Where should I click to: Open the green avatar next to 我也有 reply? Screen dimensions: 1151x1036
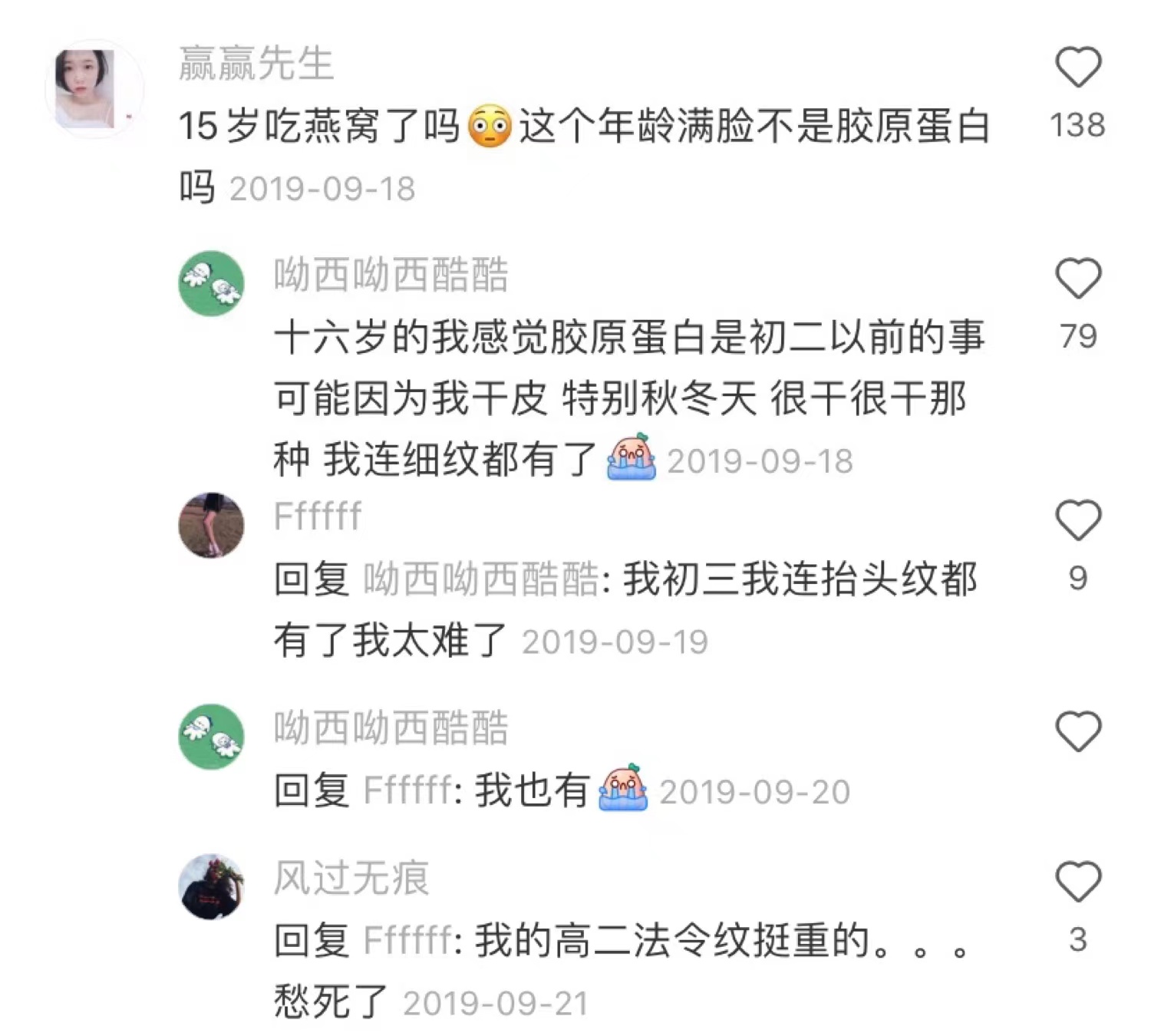pyautogui.click(x=211, y=736)
